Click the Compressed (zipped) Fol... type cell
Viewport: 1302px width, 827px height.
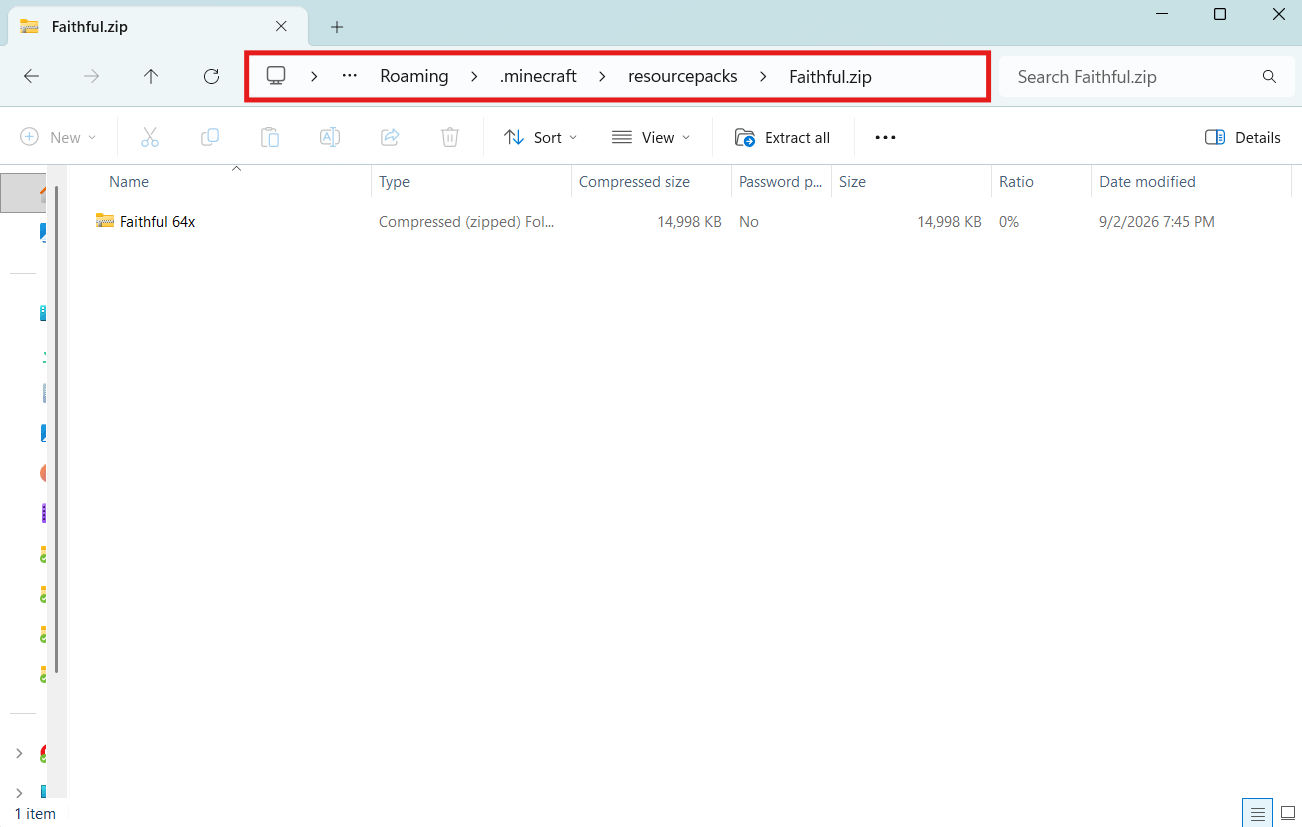[x=466, y=222]
